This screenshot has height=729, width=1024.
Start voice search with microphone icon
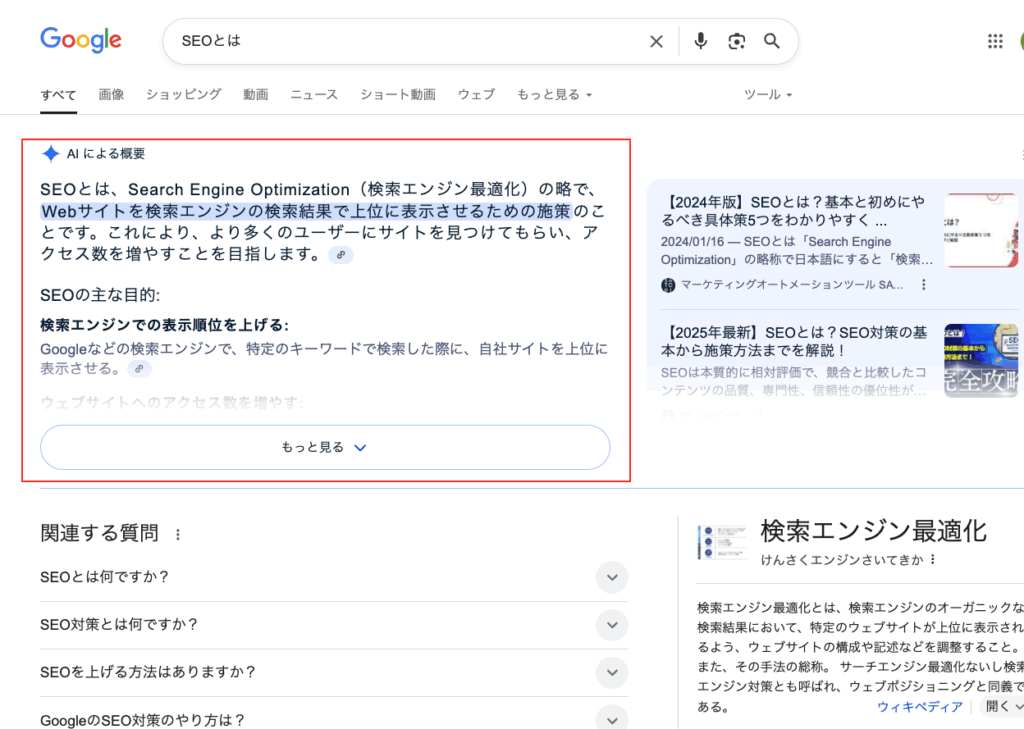point(700,41)
